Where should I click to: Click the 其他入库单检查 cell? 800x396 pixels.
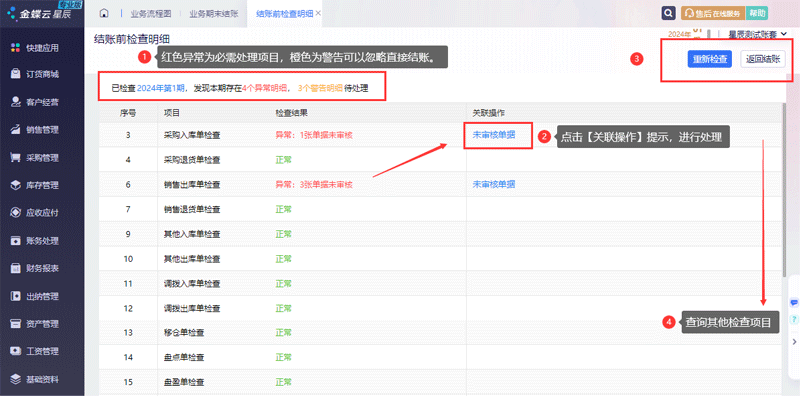tap(192, 234)
